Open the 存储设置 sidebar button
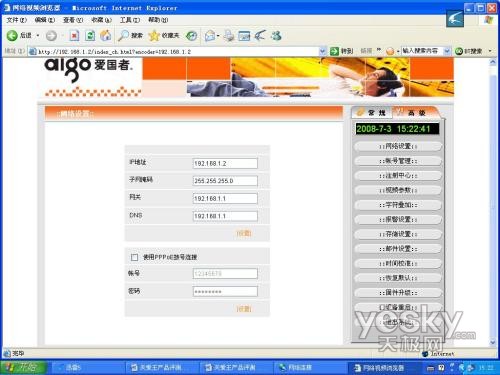This screenshot has width=500, height=375. [x=398, y=234]
